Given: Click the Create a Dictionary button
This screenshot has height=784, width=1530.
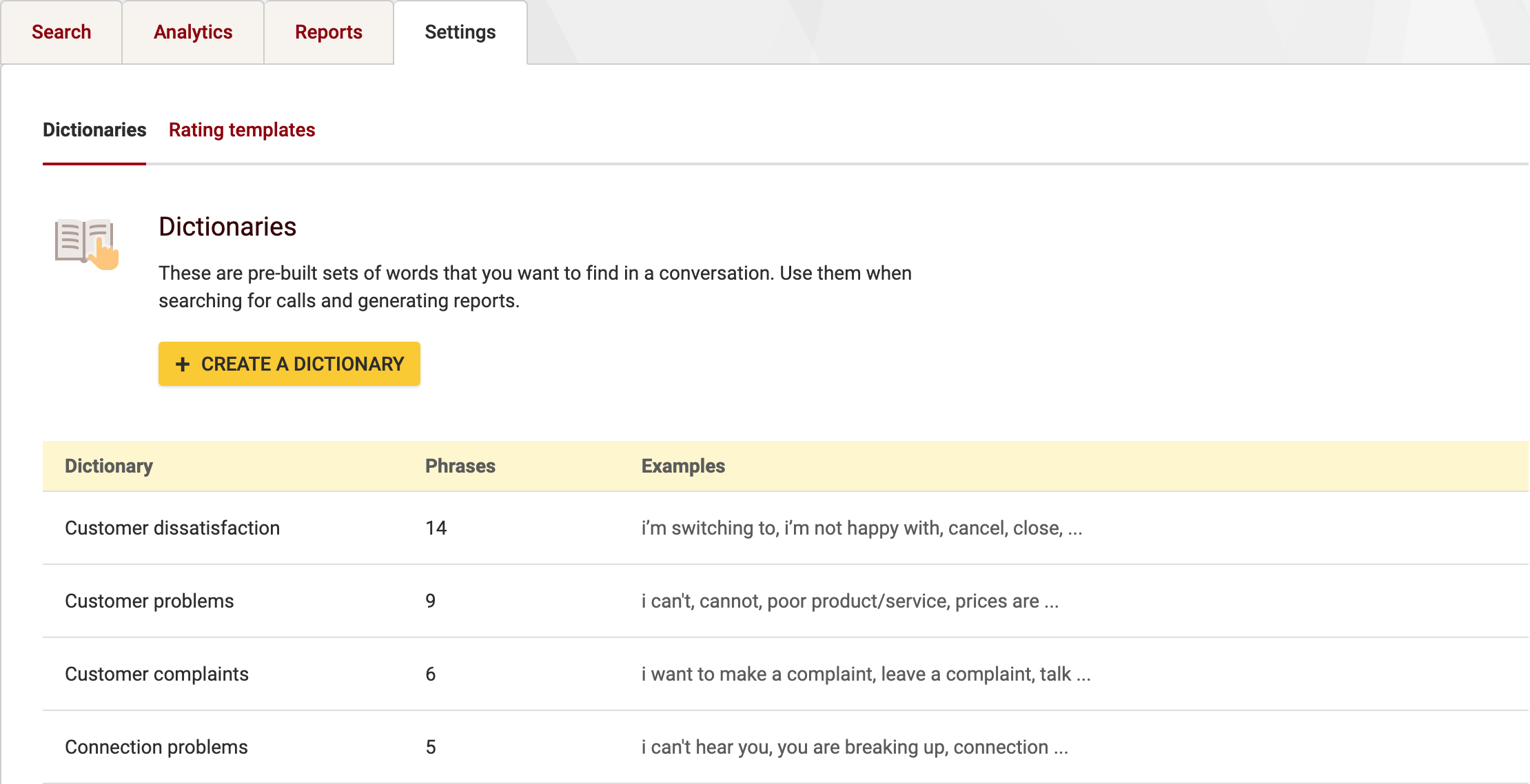Looking at the screenshot, I should (289, 364).
